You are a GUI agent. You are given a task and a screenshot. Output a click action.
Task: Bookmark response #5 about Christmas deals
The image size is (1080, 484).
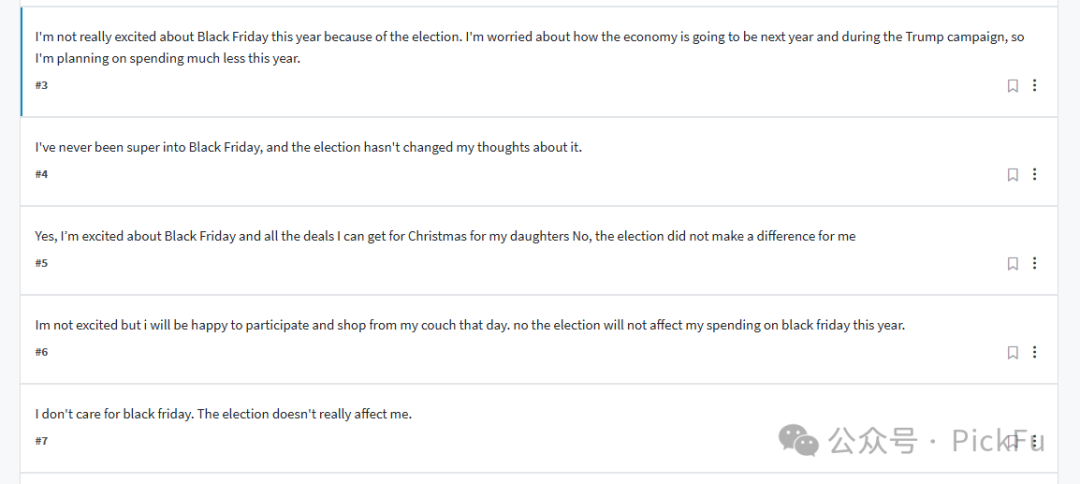(1012, 264)
